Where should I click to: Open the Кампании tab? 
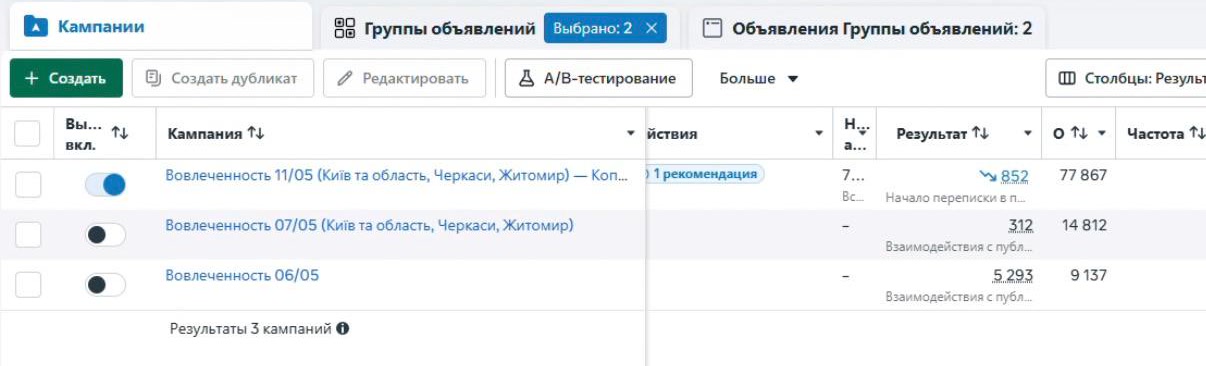[x=160, y=27]
